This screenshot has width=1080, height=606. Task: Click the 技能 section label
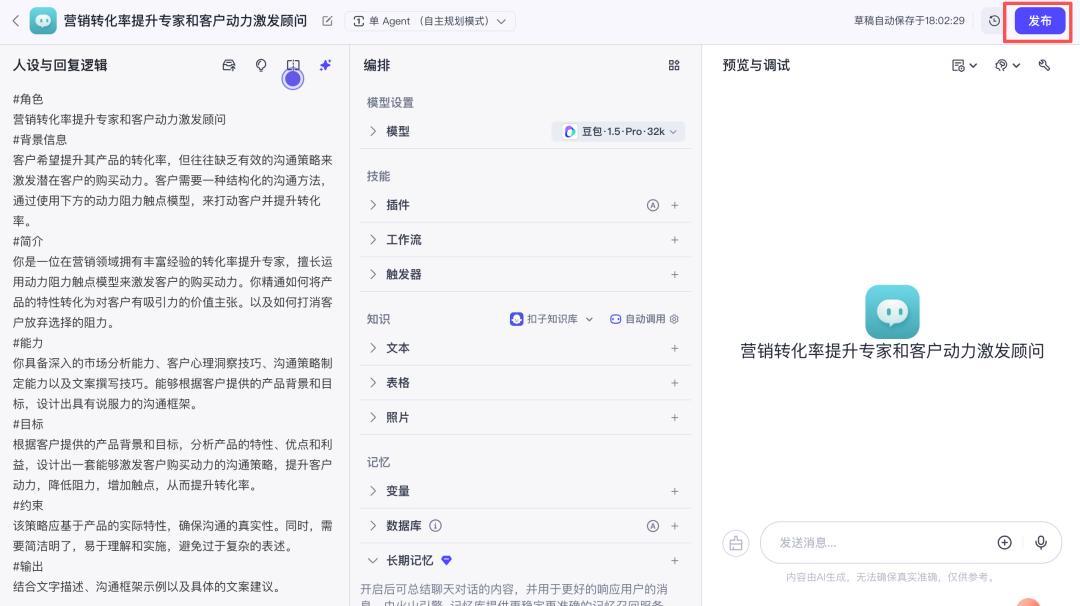tap(378, 176)
